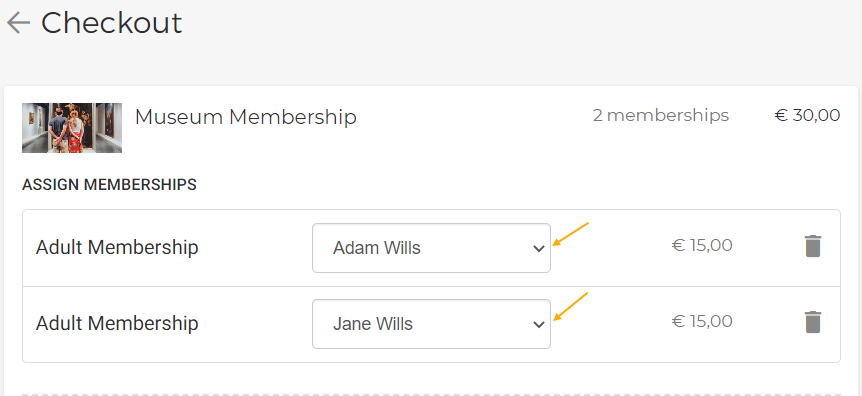This screenshot has height=396, width=862.
Task: Remove the Jane Wills membership with trash icon
Action: click(x=813, y=322)
